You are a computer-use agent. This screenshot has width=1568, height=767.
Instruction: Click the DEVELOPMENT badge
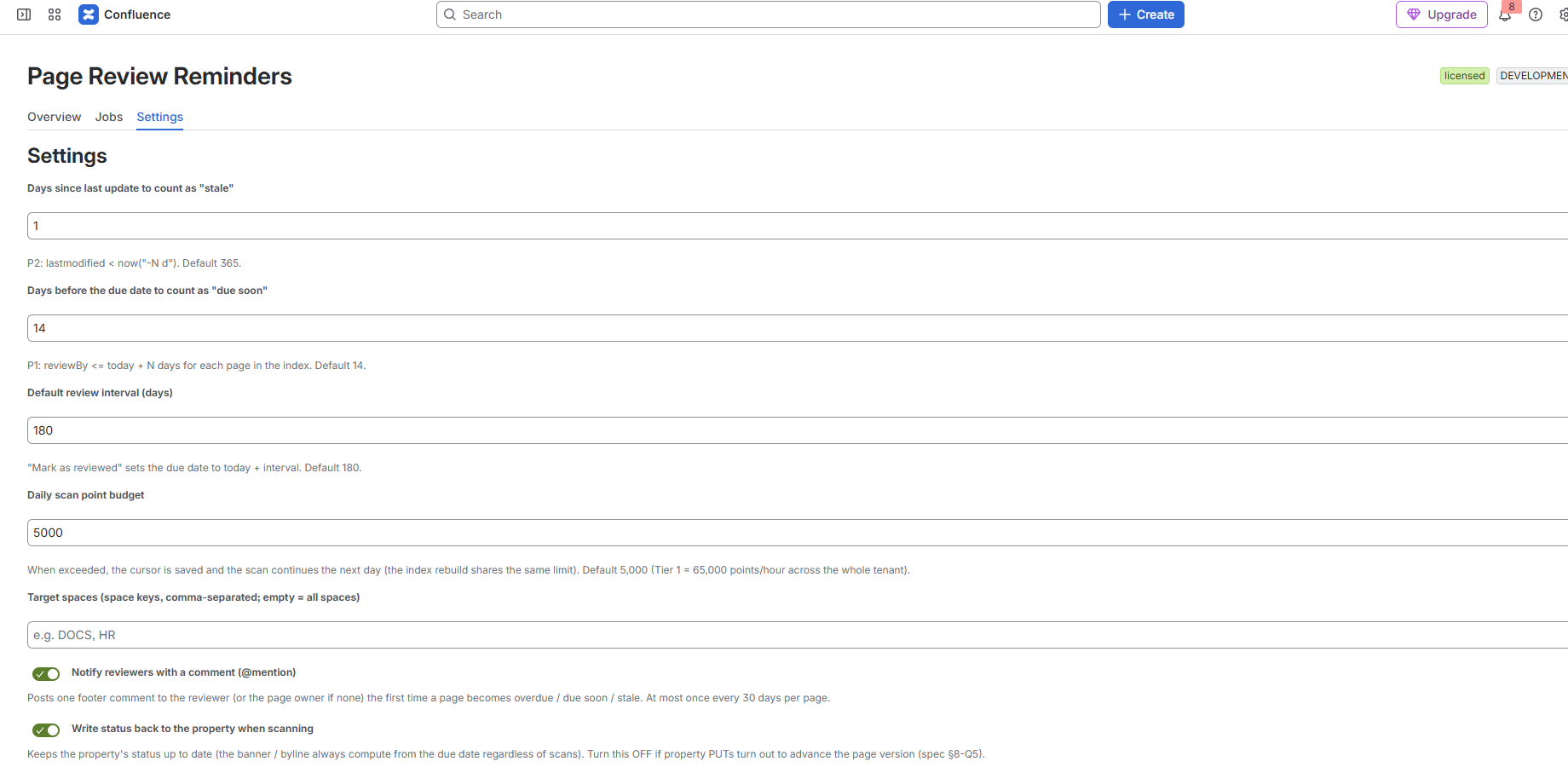pyautogui.click(x=1532, y=76)
